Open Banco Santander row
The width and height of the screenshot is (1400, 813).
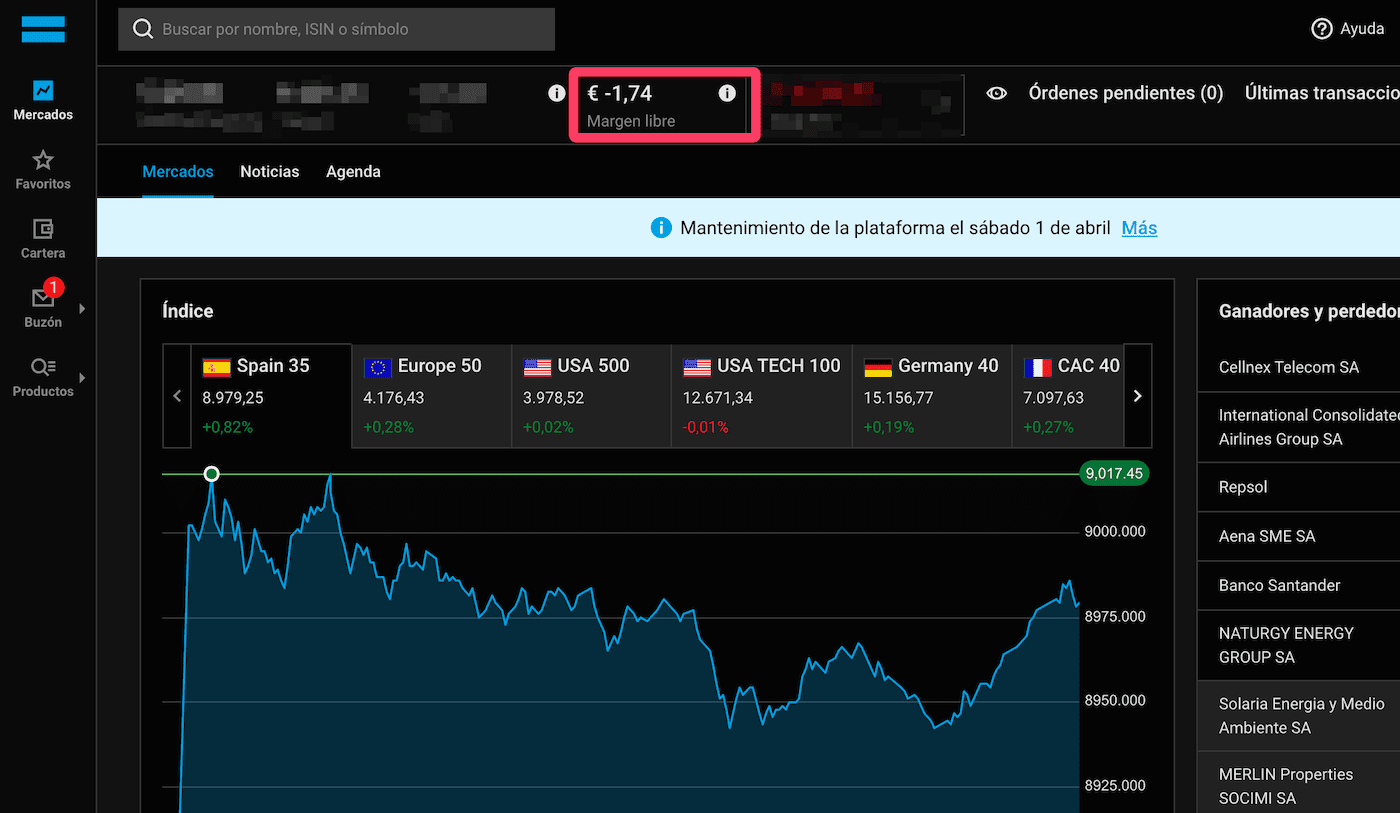pos(1299,585)
